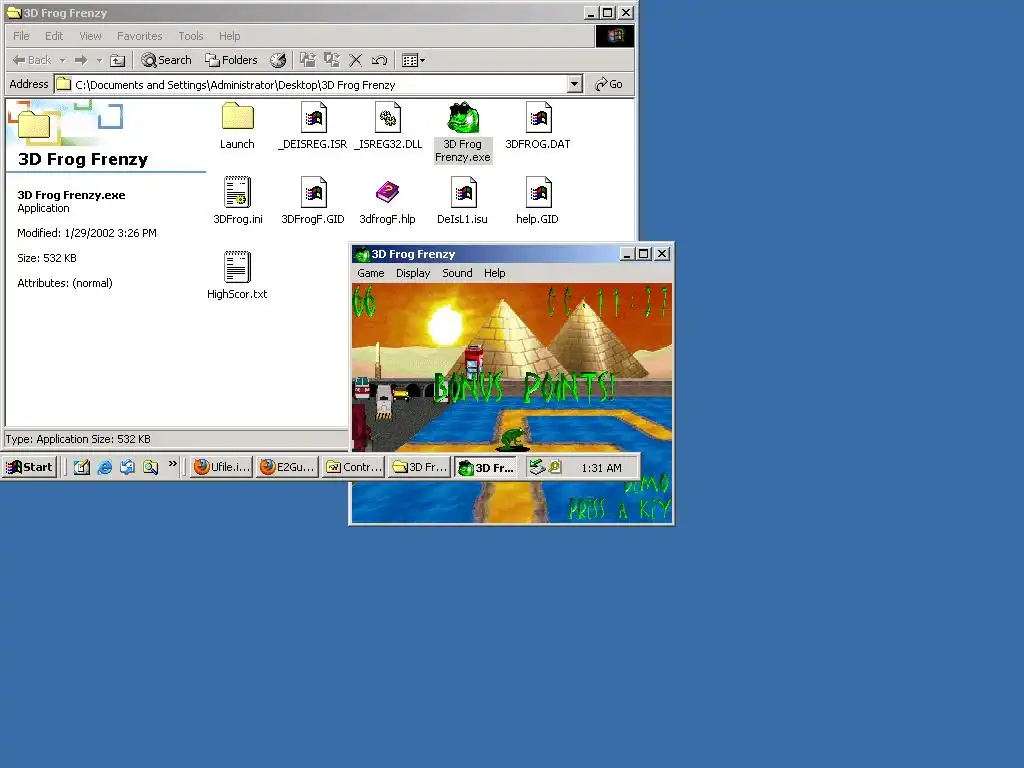Open the Search pane in Explorer
Viewport: 1024px width, 768px height.
click(x=167, y=60)
